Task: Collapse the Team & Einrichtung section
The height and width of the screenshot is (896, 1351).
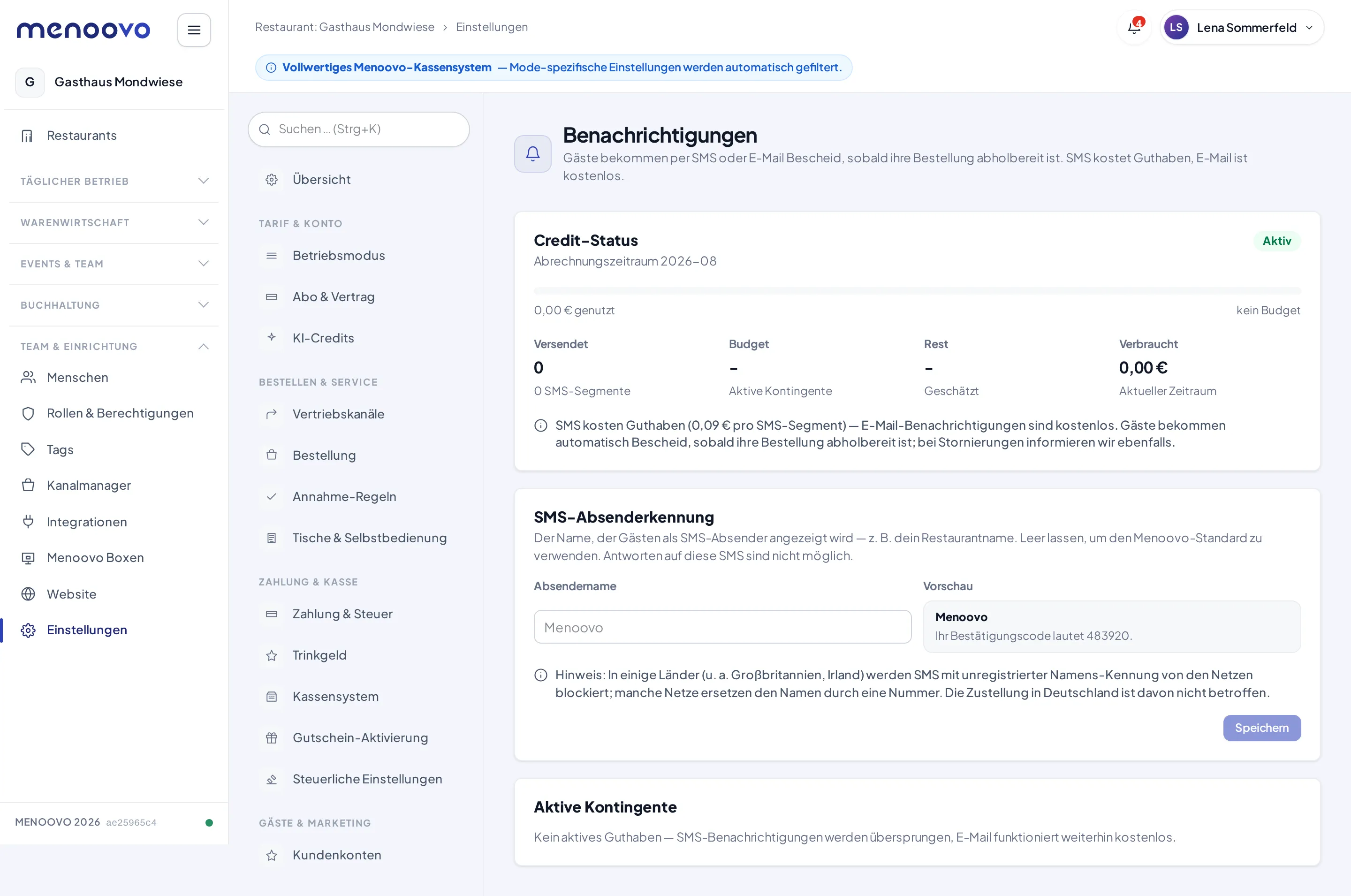Action: [114, 346]
